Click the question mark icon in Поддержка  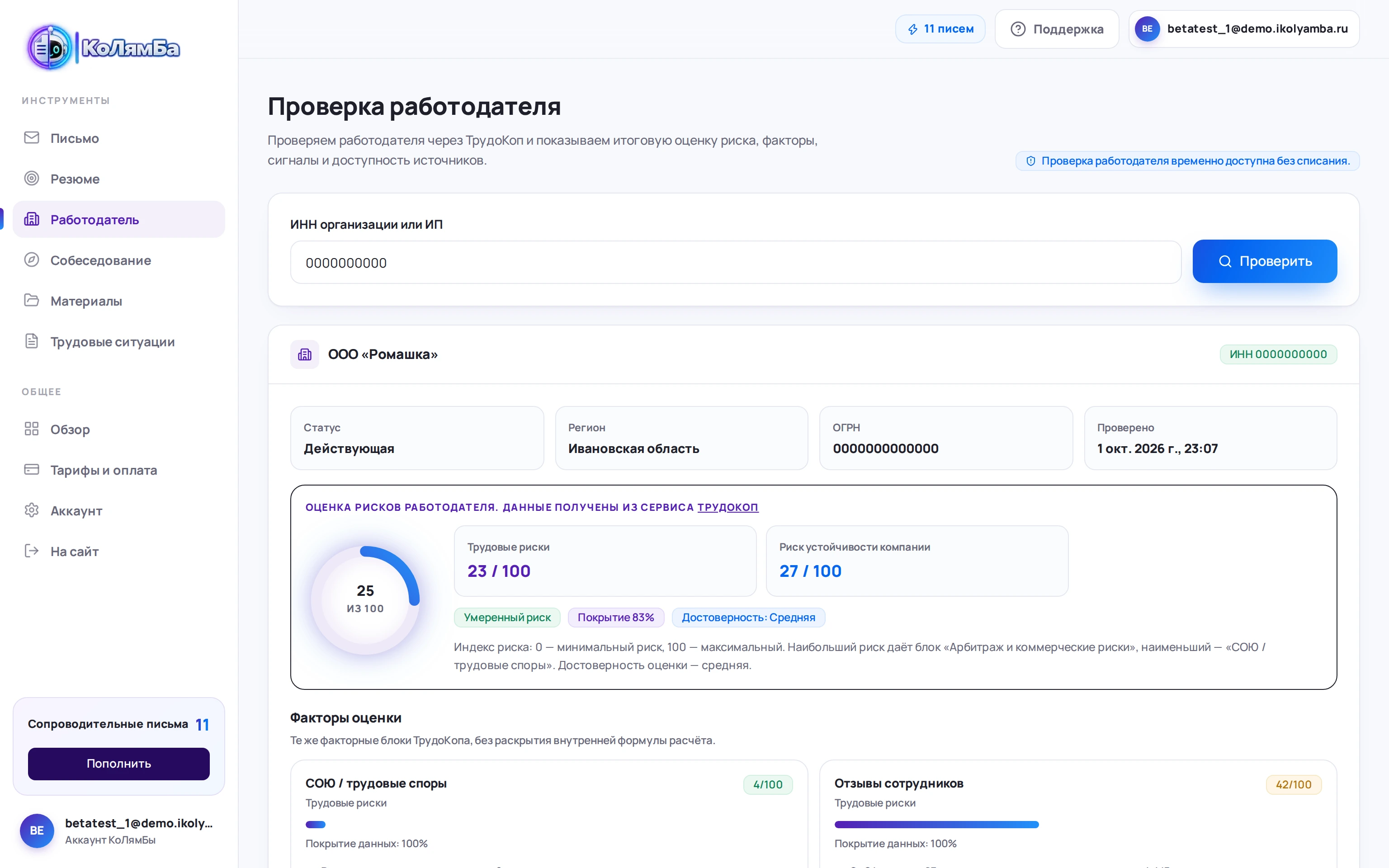pyautogui.click(x=1018, y=29)
